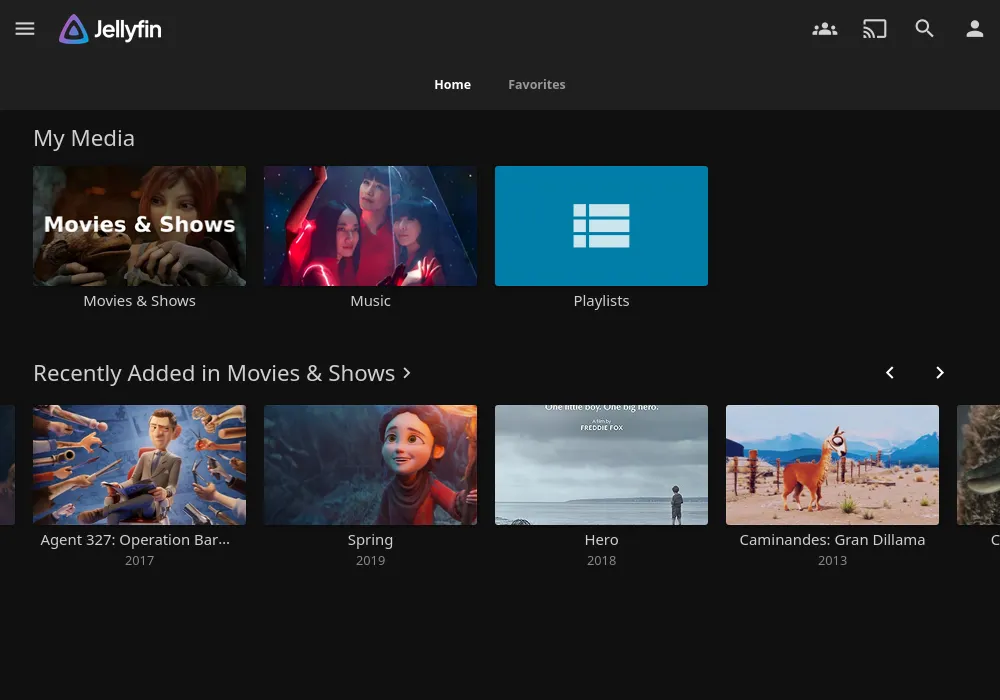
Task: Expand Recently Added in Movies & Shows
Action: pos(222,373)
